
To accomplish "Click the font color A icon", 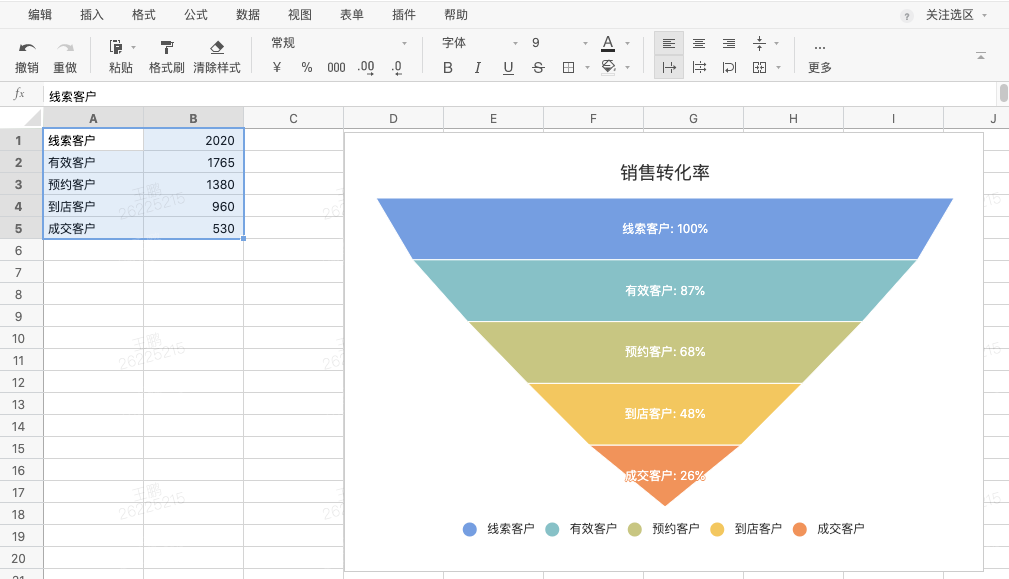I will (x=608, y=43).
